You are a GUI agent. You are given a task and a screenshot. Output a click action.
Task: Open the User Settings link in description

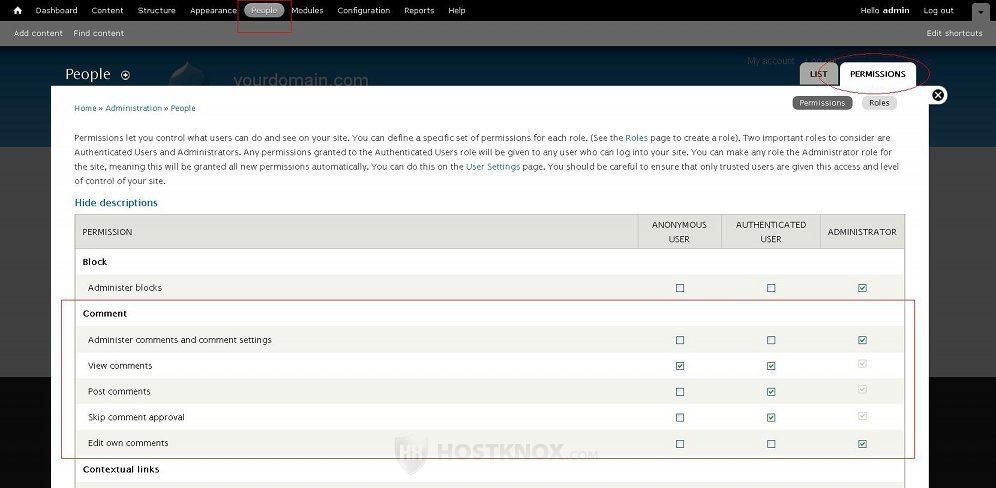(493, 167)
